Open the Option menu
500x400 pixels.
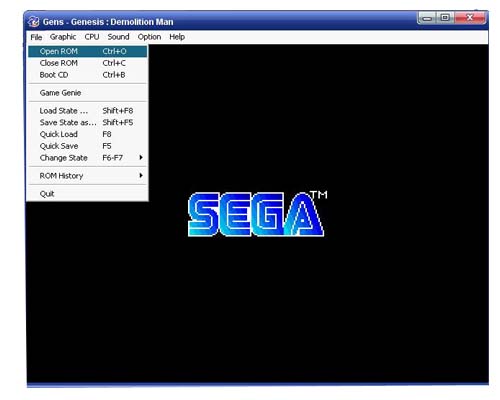pyautogui.click(x=149, y=37)
